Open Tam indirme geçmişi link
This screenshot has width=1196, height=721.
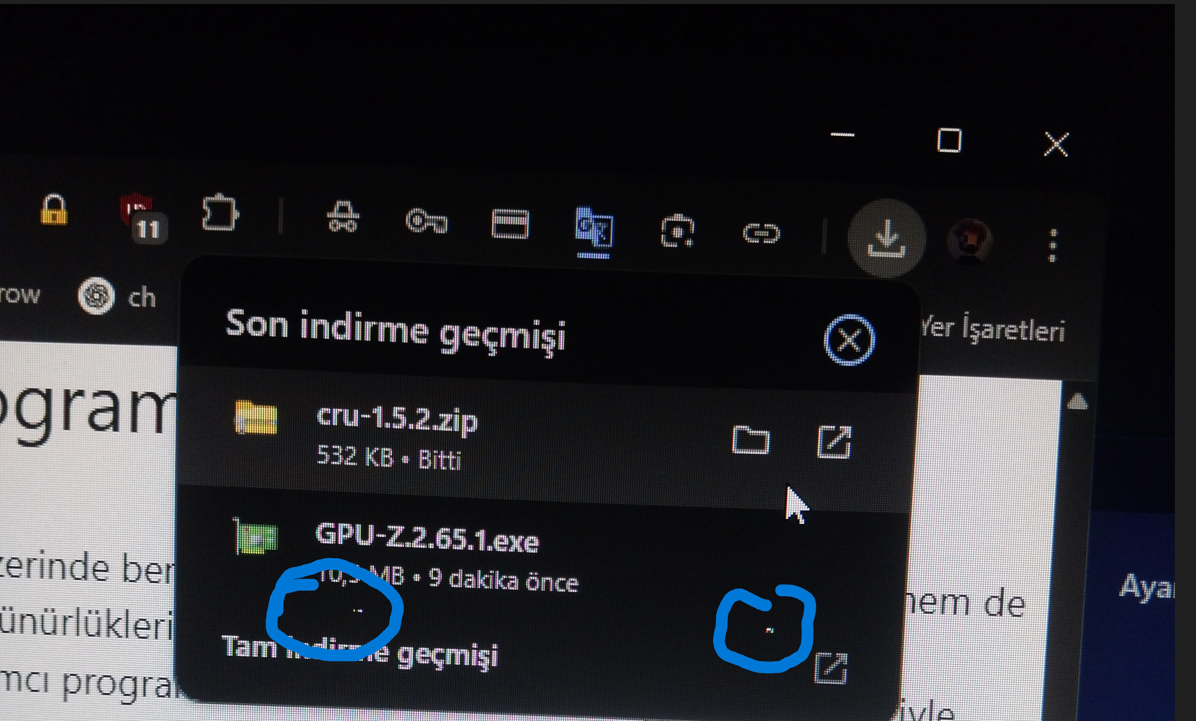360,651
